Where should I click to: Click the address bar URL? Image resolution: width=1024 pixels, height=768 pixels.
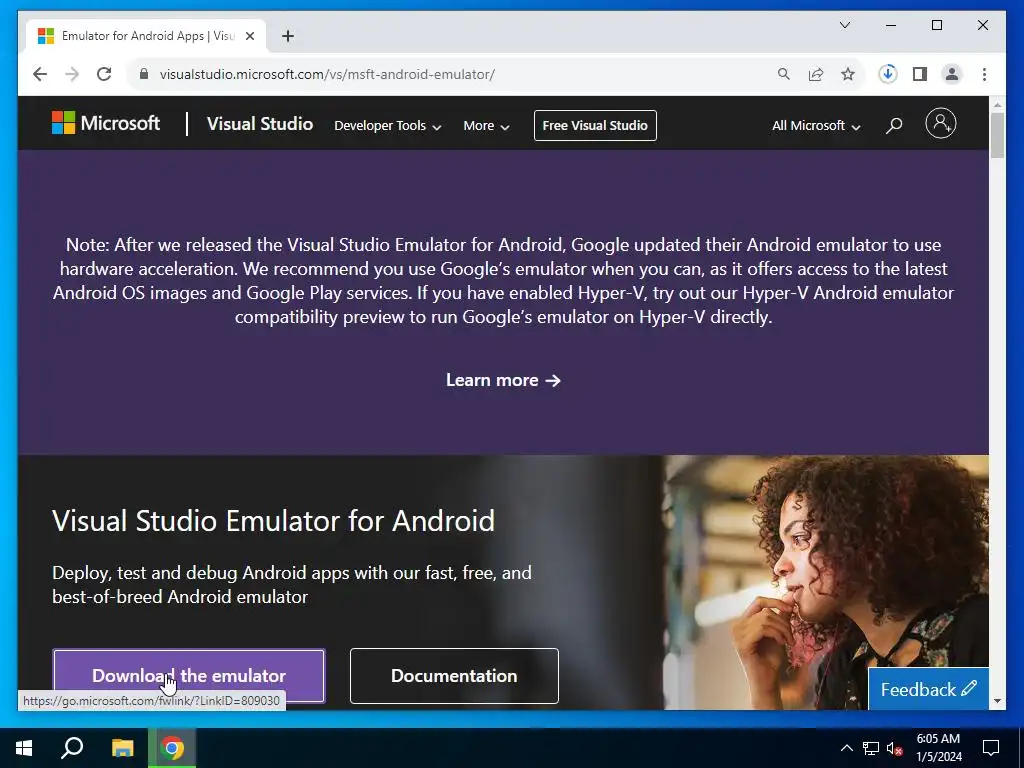tap(327, 74)
